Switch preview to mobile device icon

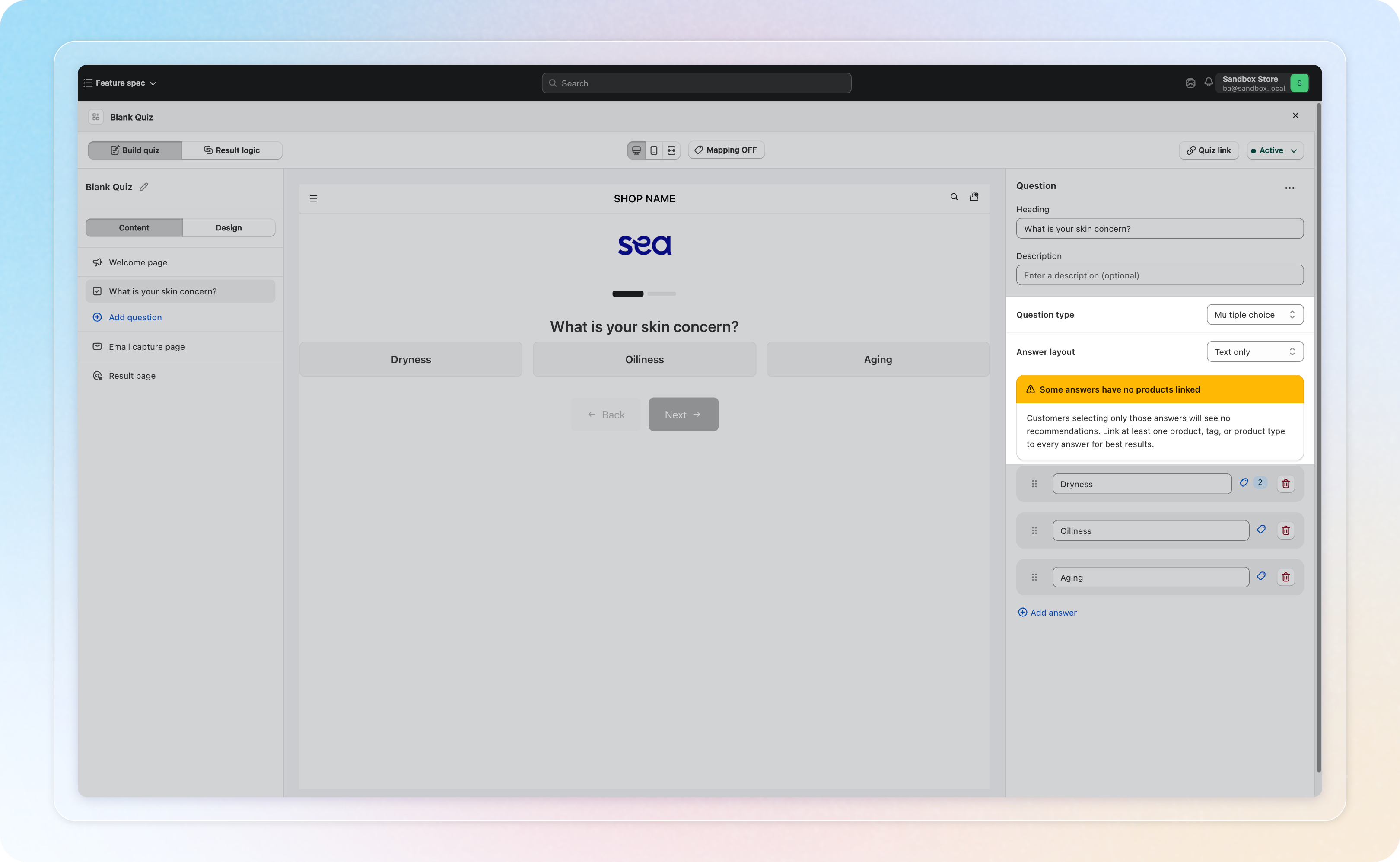pyautogui.click(x=654, y=150)
